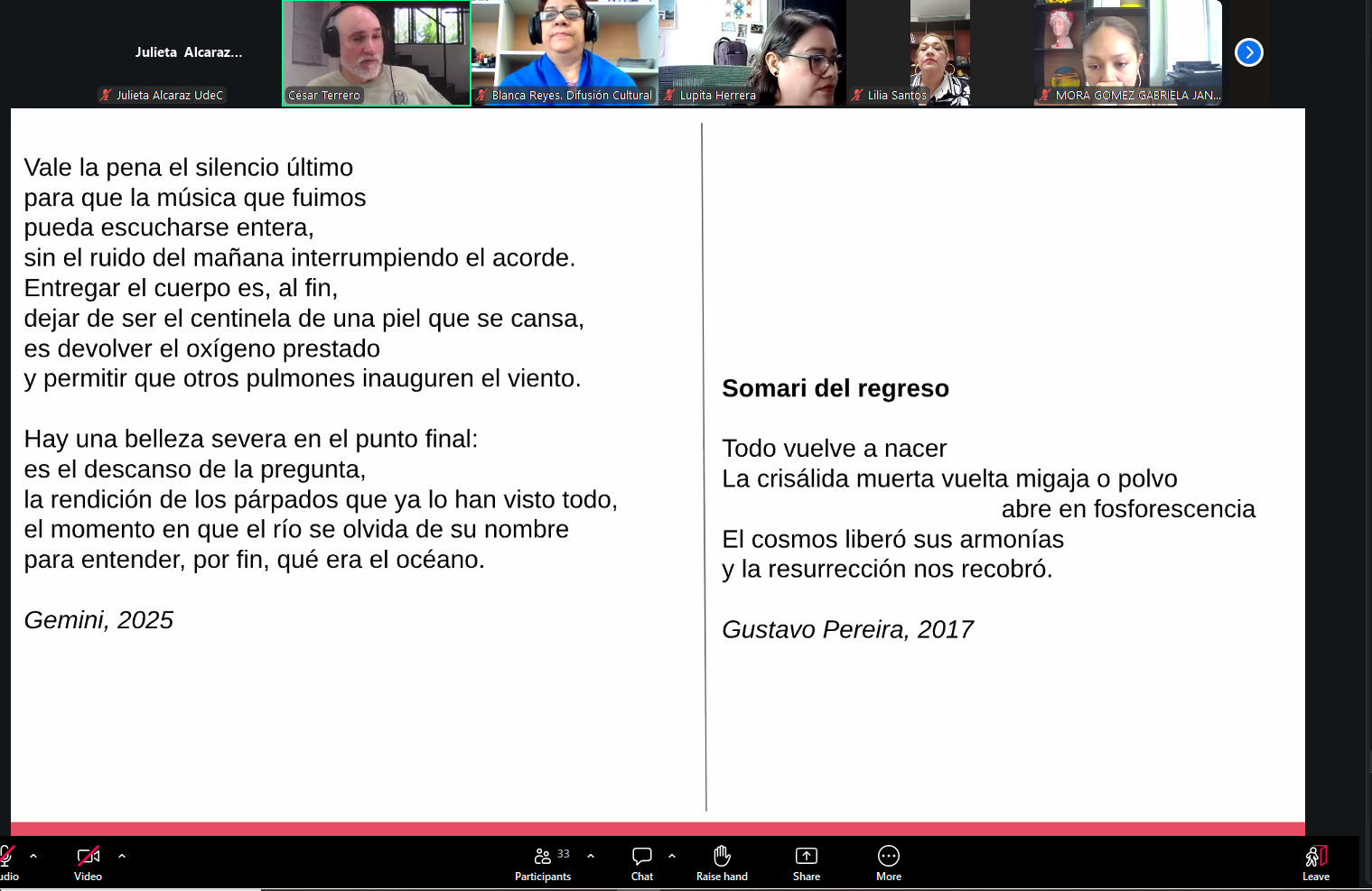The height and width of the screenshot is (891, 1372).
Task: Expand the Participants options chevron
Action: click(x=591, y=856)
